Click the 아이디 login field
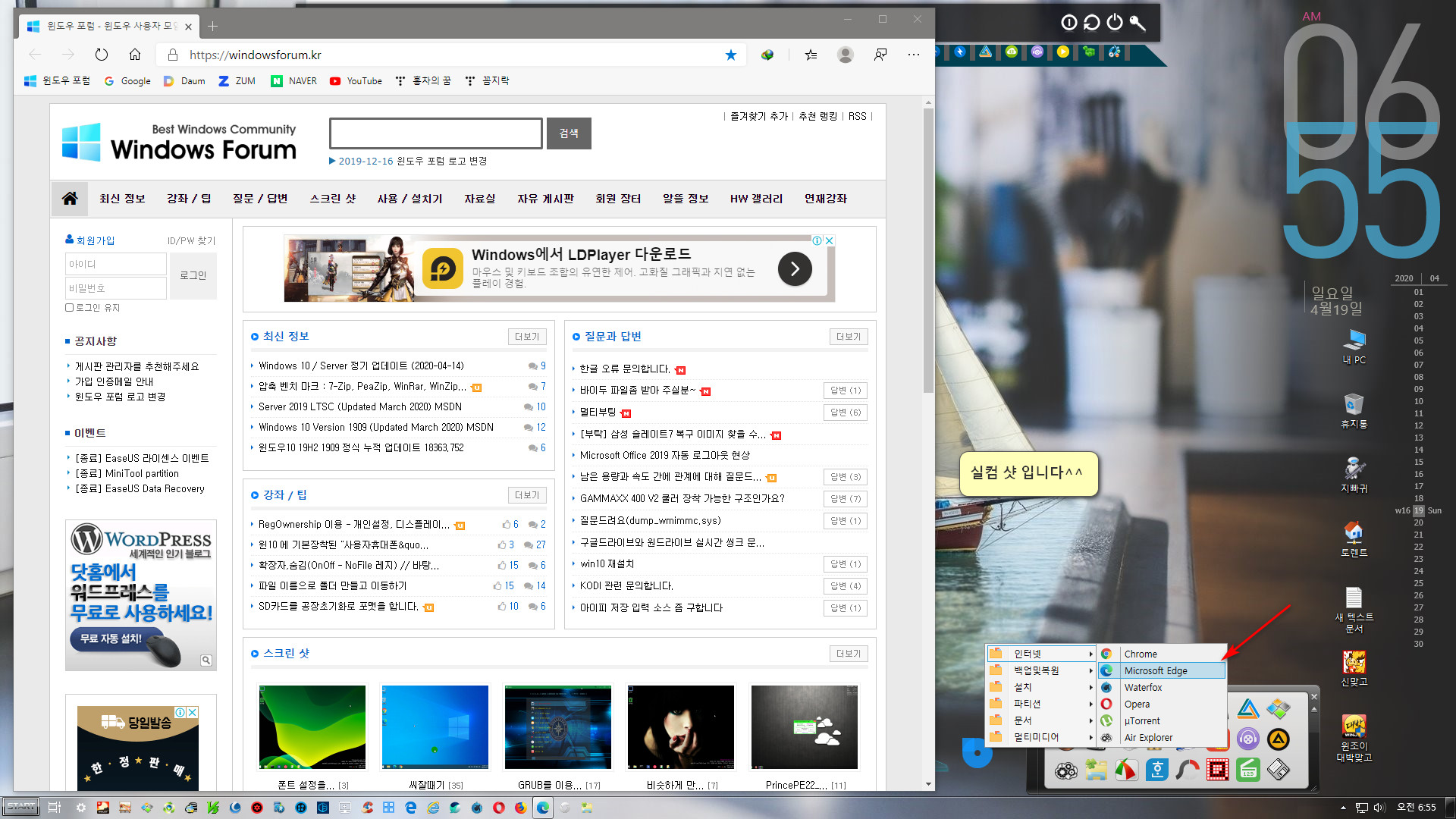1456x819 pixels. pyautogui.click(x=116, y=264)
